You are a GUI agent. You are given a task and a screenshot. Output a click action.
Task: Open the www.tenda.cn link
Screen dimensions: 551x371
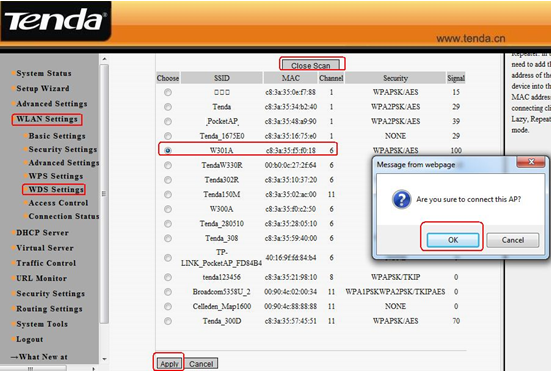471,38
